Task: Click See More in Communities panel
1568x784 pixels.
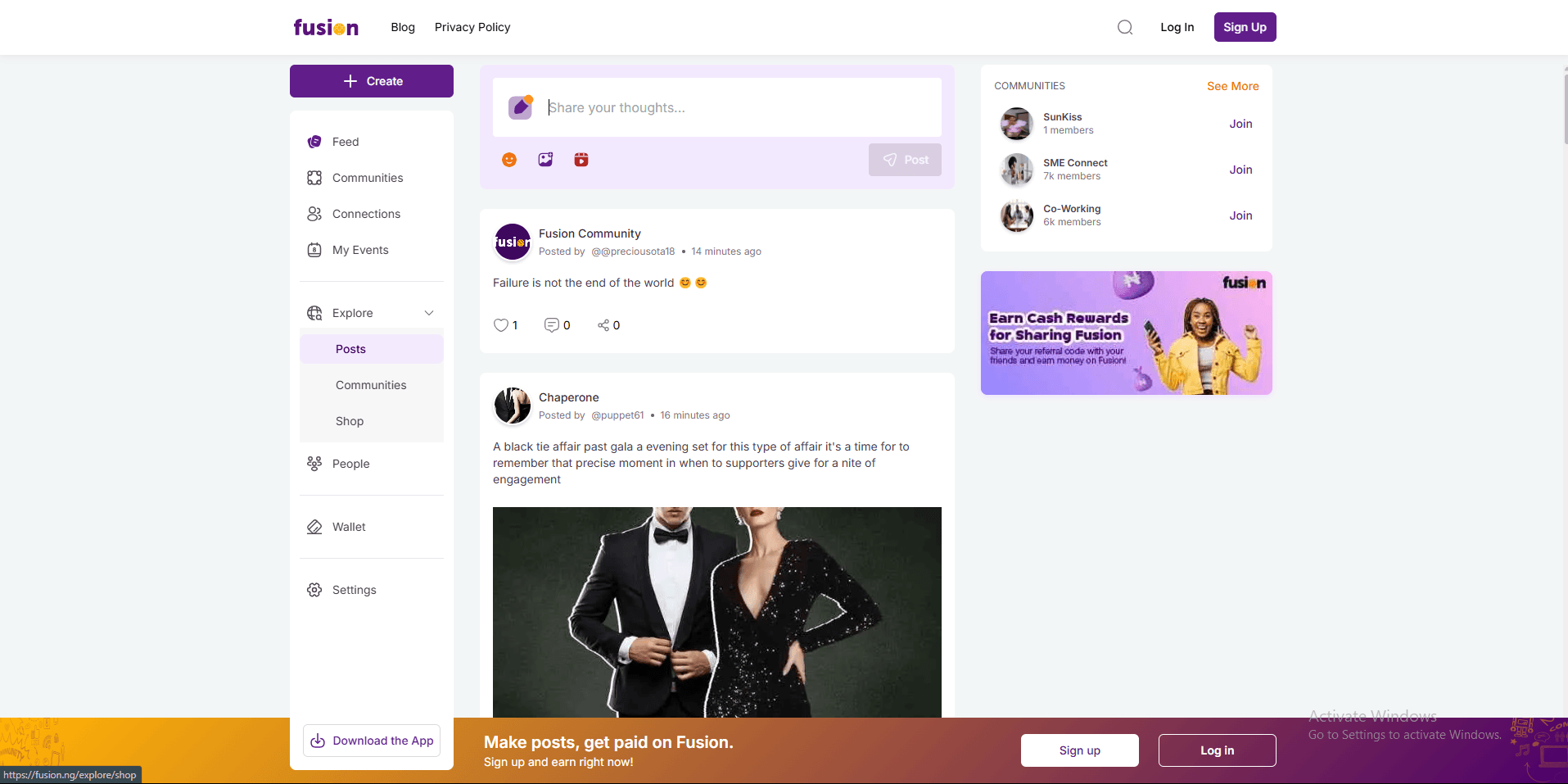Action: [1232, 86]
